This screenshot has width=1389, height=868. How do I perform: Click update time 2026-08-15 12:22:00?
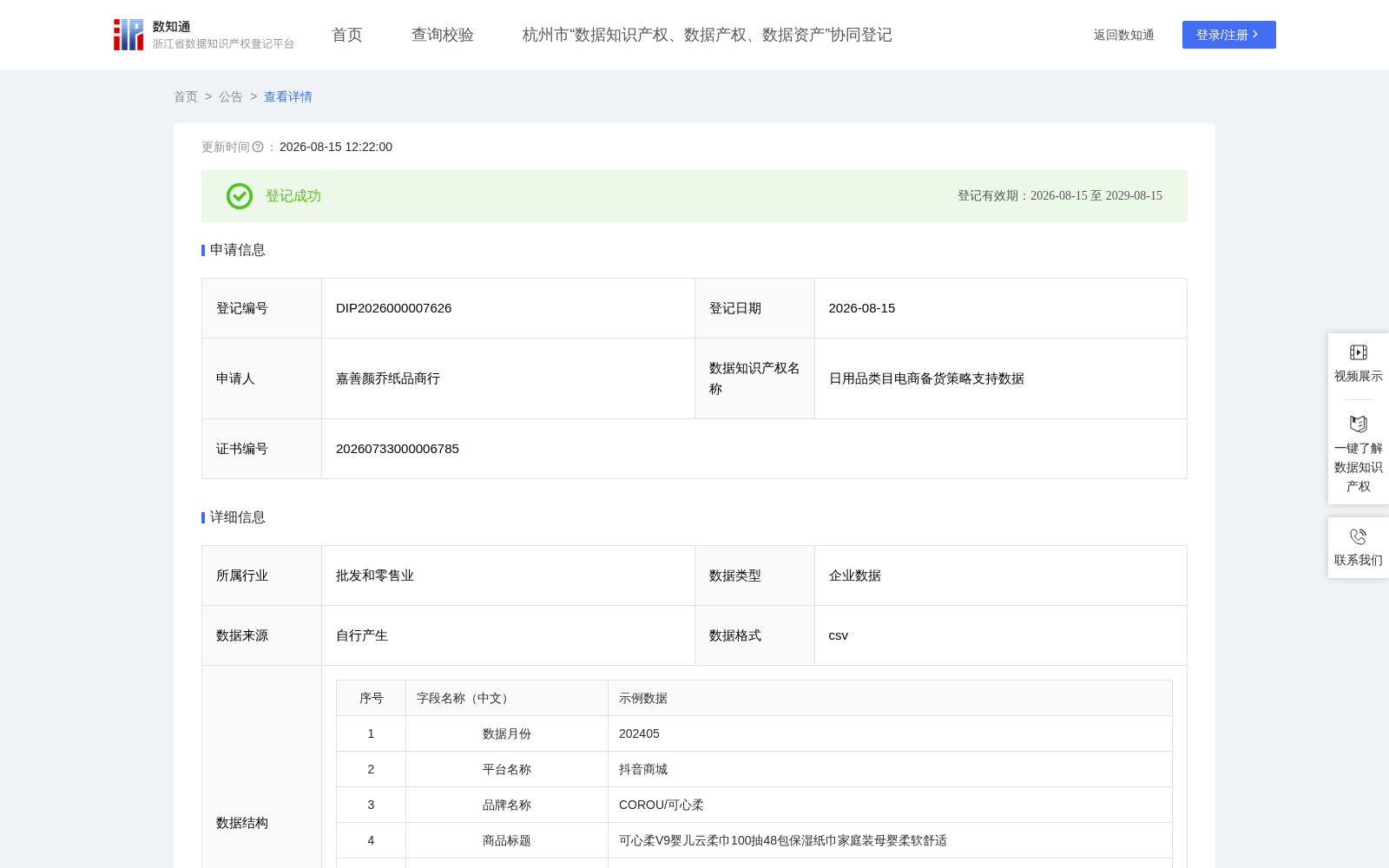(x=336, y=147)
